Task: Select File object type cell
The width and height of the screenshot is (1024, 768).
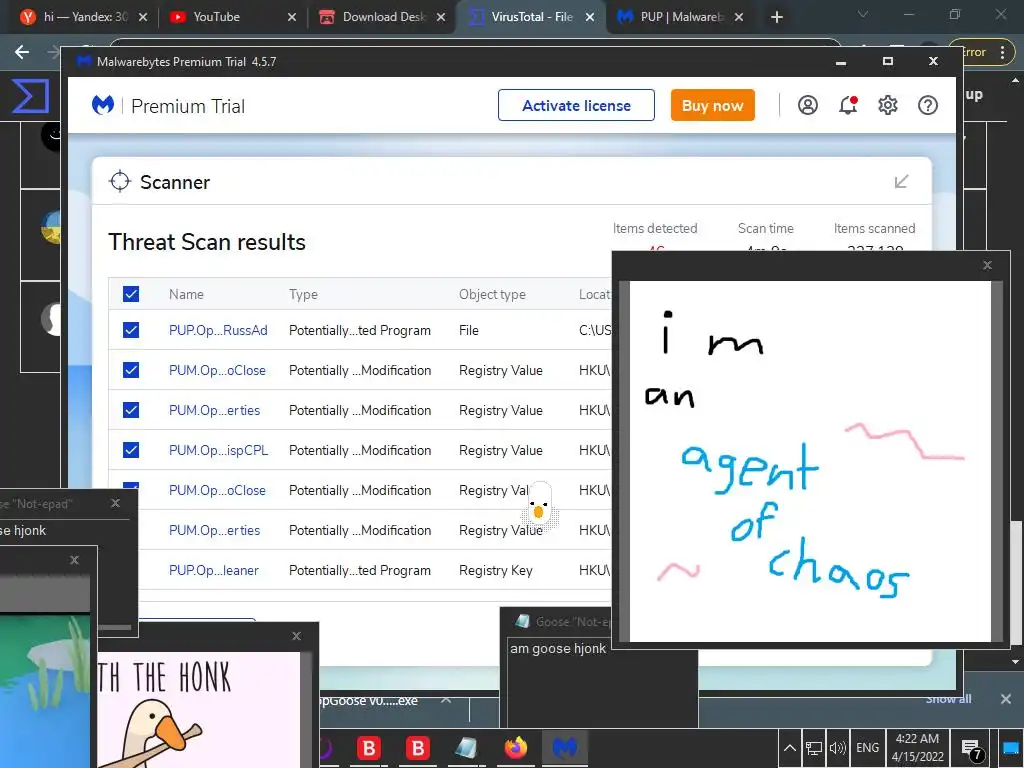Action: (x=468, y=330)
